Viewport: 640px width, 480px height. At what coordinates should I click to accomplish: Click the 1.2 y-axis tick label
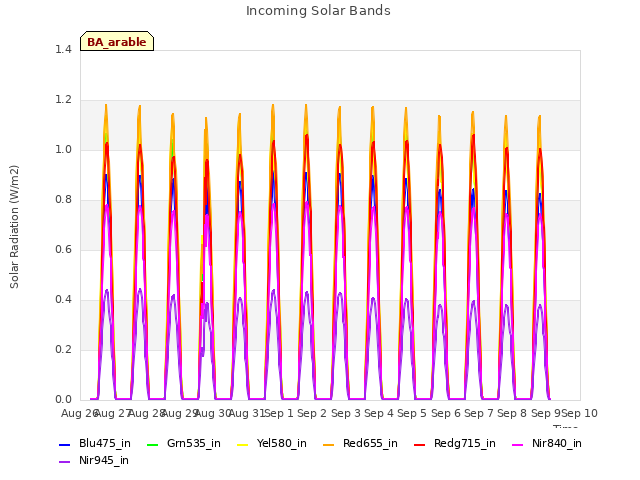point(63,100)
